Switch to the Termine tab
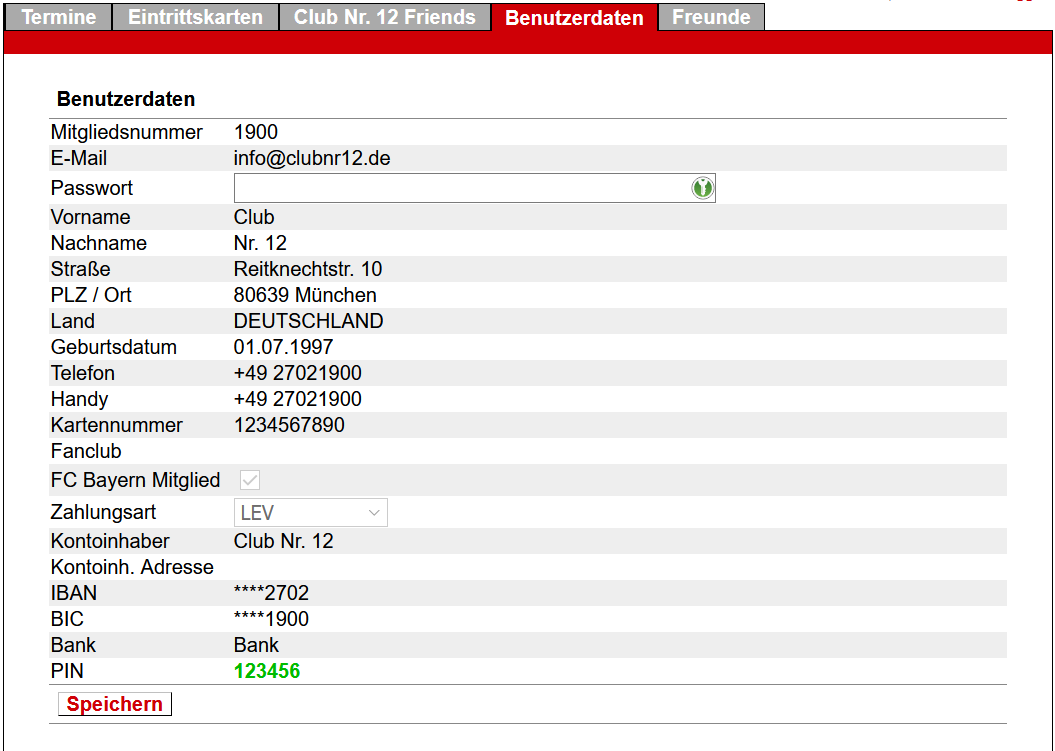1055x751 pixels. pyautogui.click(x=59, y=17)
